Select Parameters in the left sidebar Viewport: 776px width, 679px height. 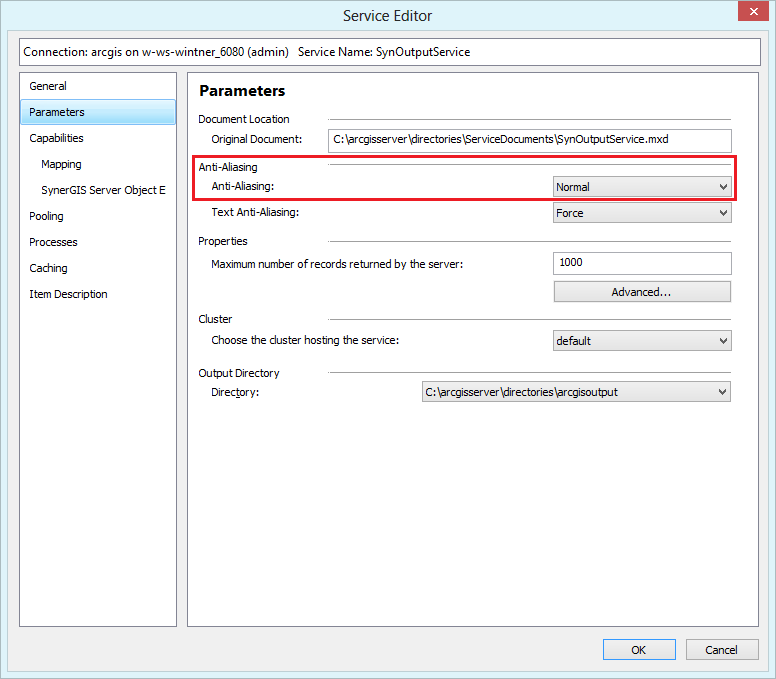57,112
